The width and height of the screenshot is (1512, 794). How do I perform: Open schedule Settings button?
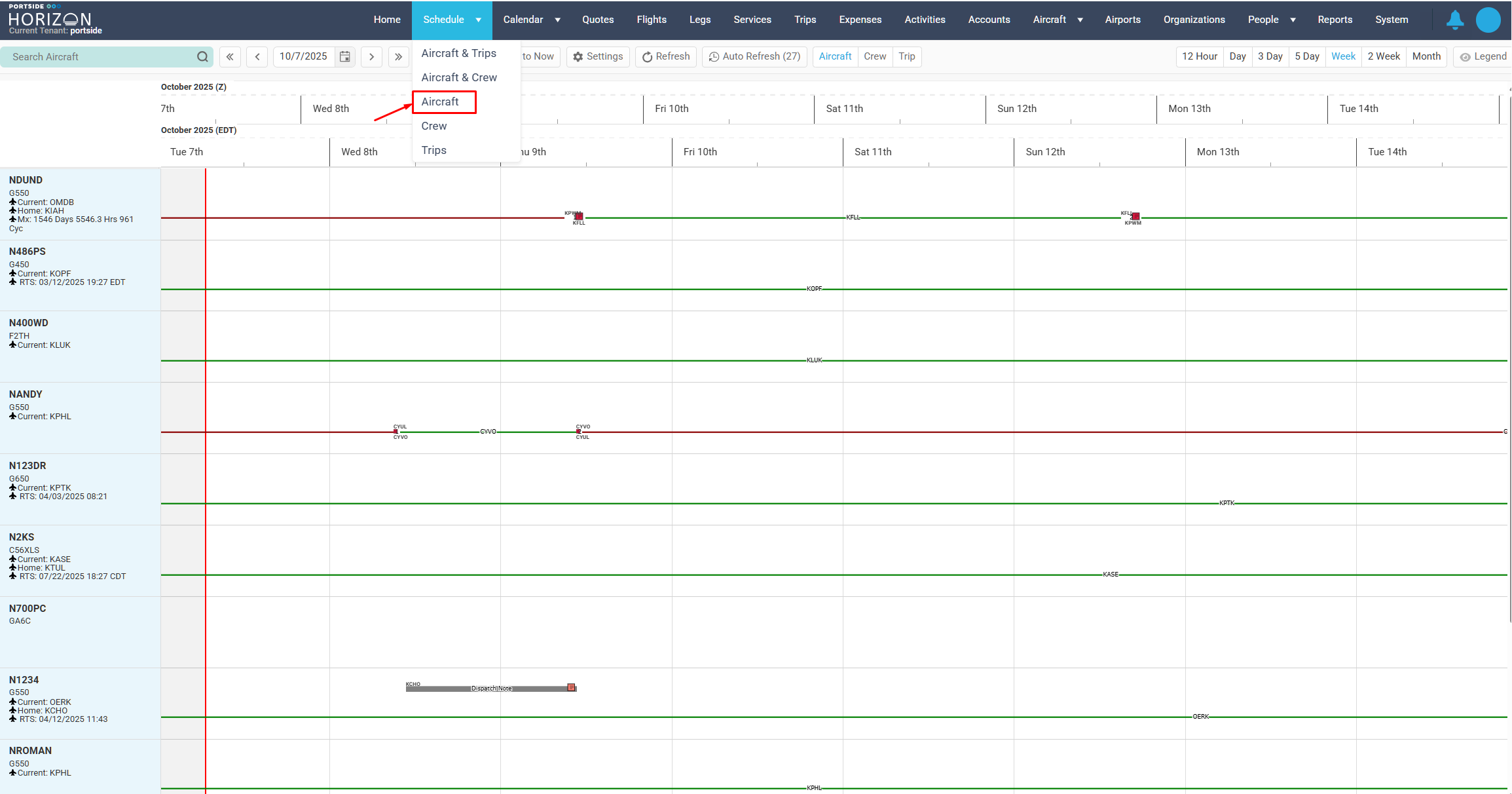pyautogui.click(x=598, y=57)
